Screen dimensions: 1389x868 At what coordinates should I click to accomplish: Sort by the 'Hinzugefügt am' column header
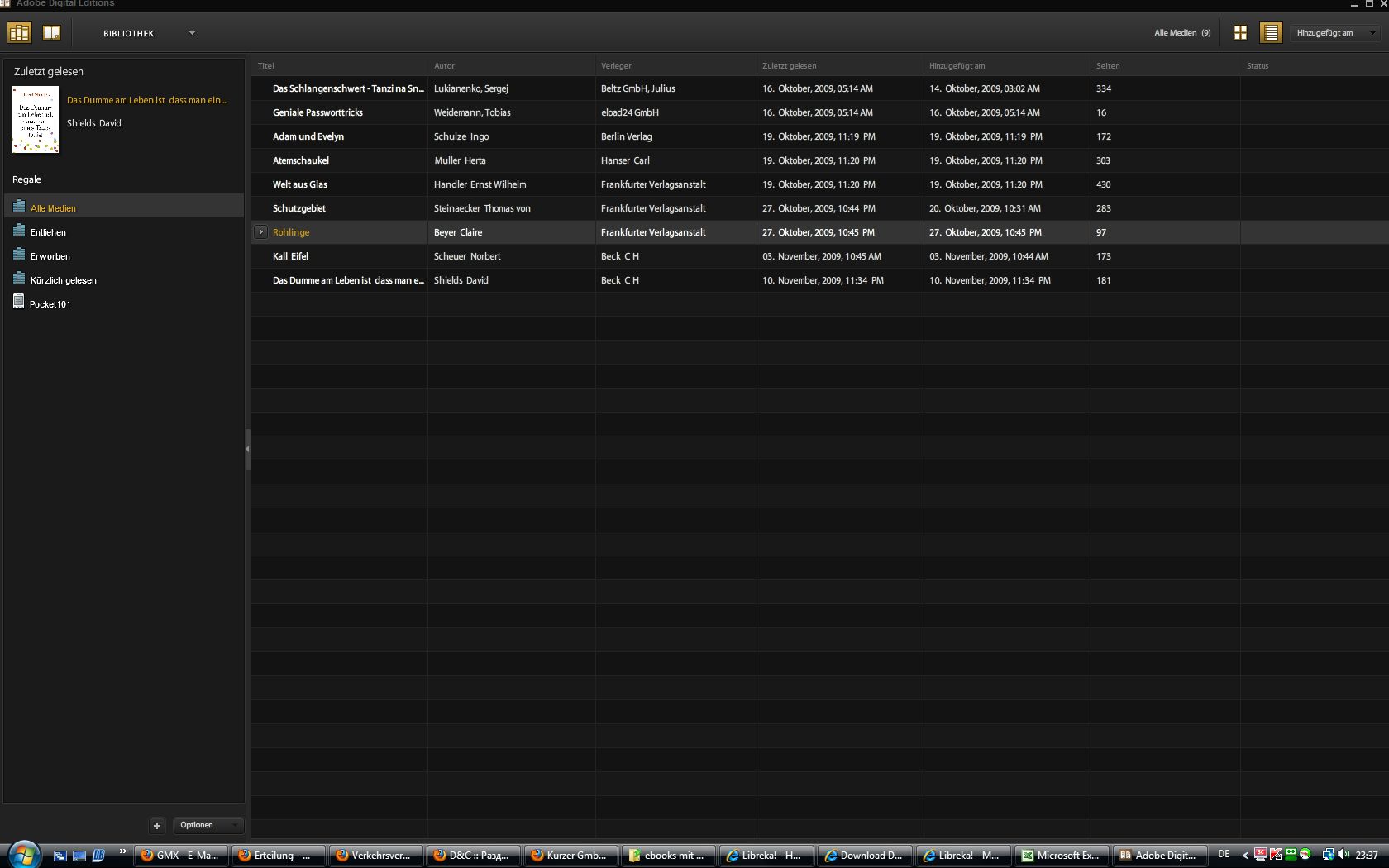pyautogui.click(x=1007, y=65)
